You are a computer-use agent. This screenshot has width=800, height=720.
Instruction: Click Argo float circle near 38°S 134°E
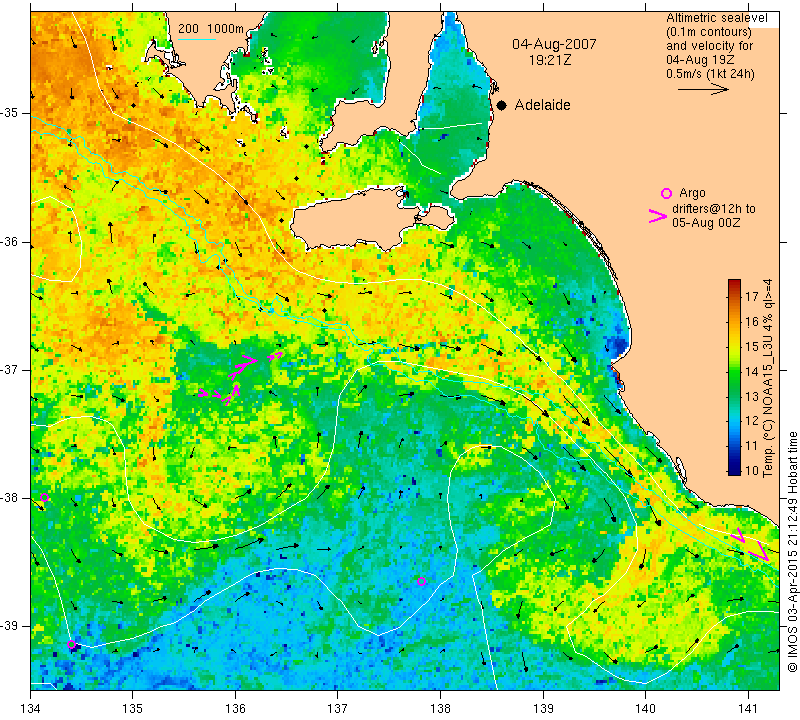point(44,498)
